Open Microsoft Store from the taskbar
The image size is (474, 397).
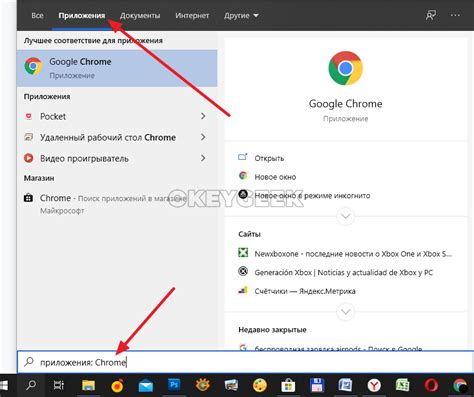click(x=288, y=386)
